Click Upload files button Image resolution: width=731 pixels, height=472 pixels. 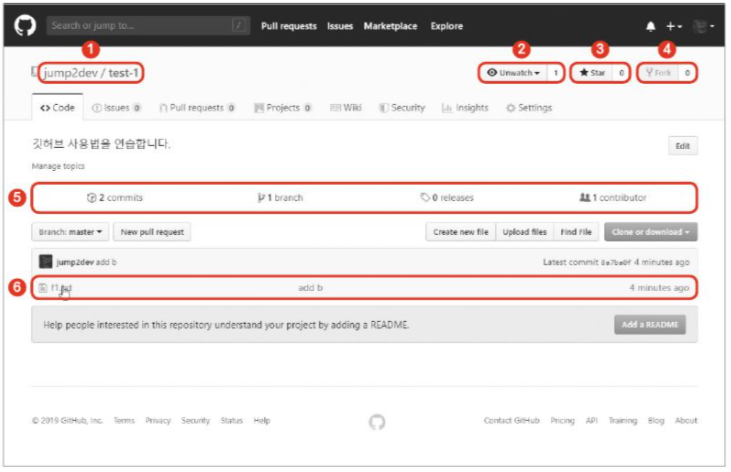(524, 232)
